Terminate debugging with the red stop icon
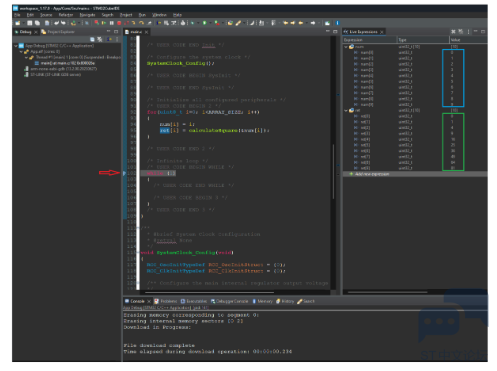 [x=119, y=23]
